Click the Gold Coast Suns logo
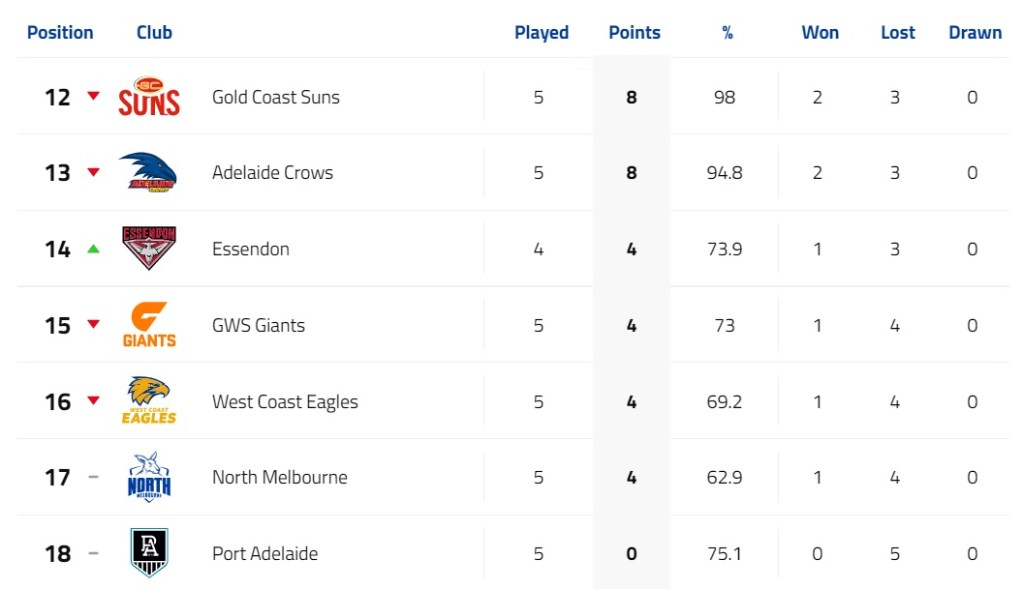 149,97
